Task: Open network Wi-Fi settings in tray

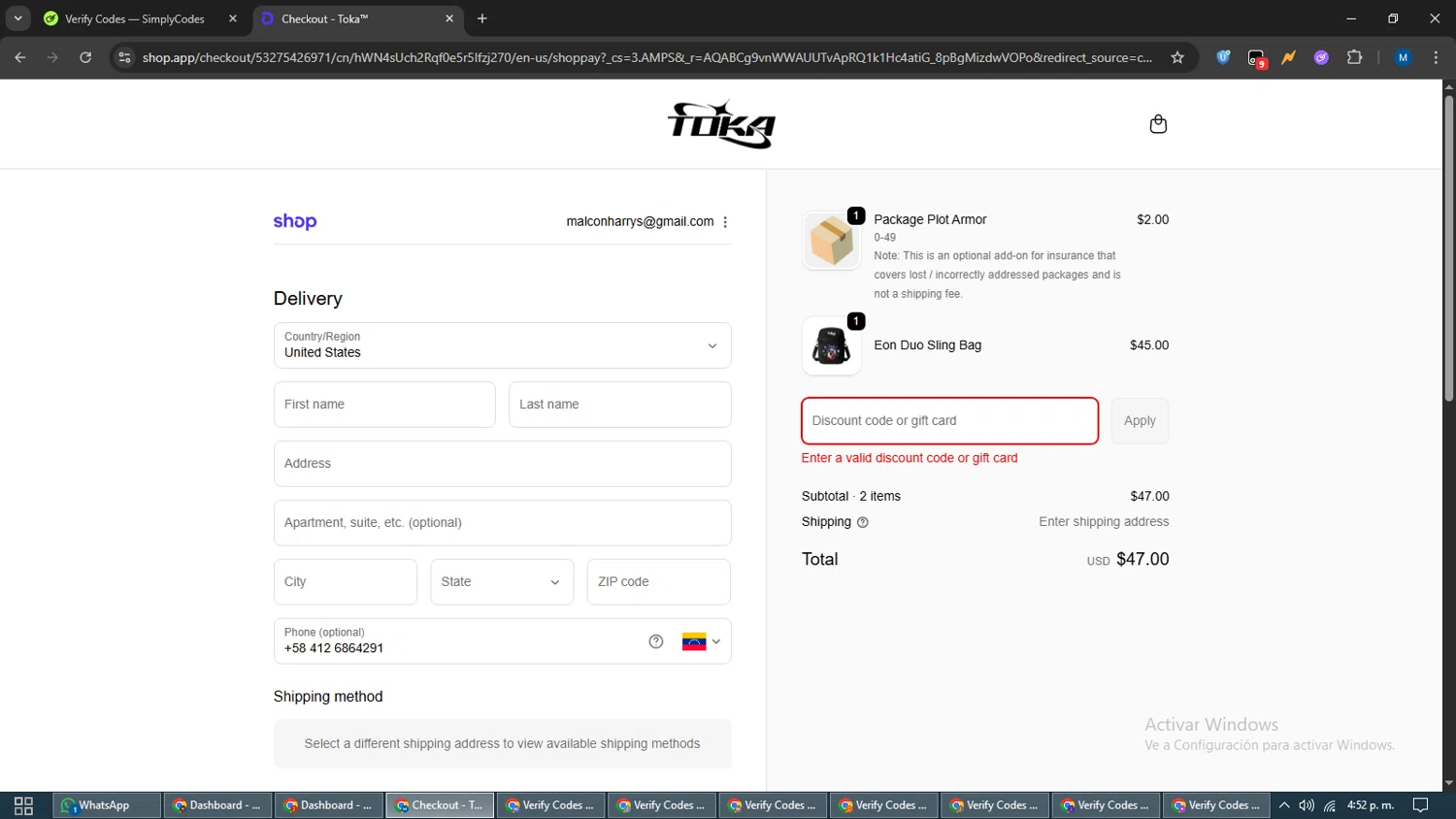Action: coord(1330,805)
